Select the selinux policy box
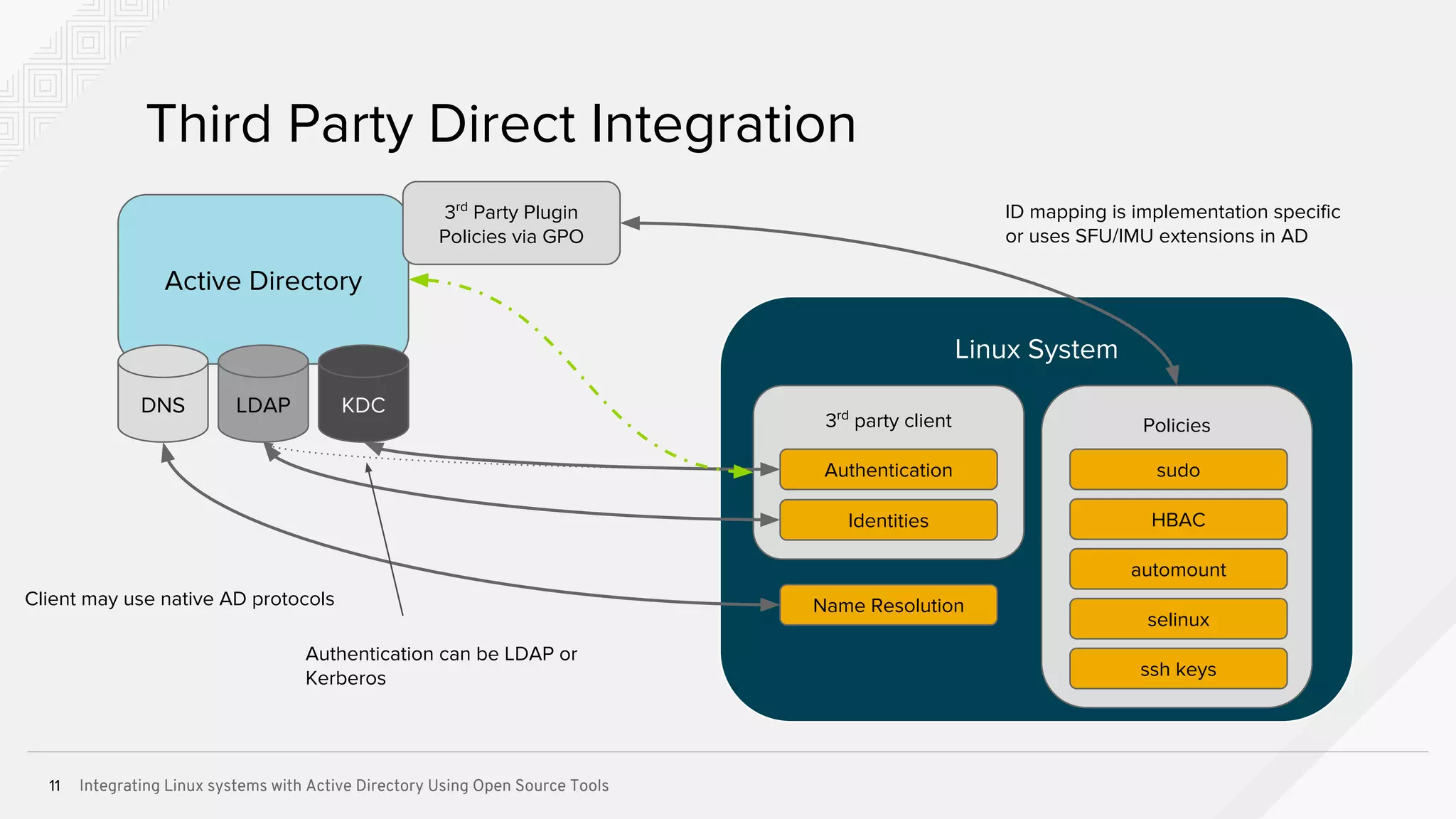The image size is (1456, 819). pos(1178,619)
